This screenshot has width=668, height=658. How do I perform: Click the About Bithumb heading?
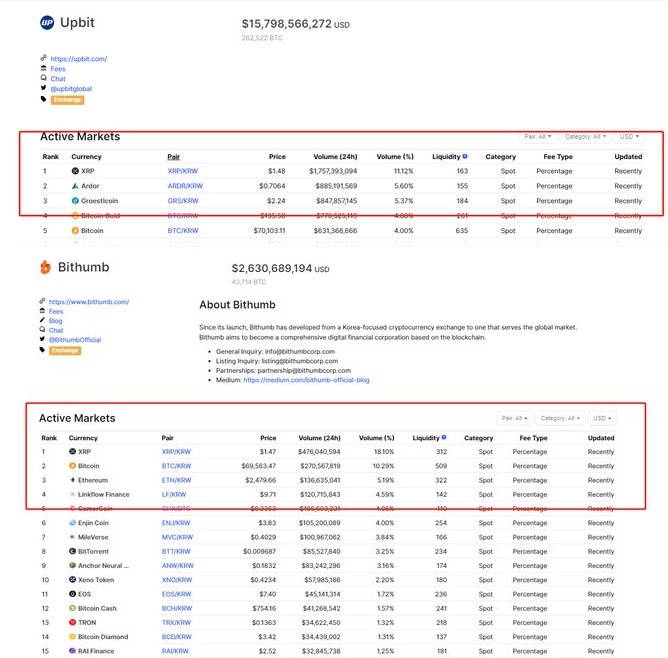coord(237,305)
